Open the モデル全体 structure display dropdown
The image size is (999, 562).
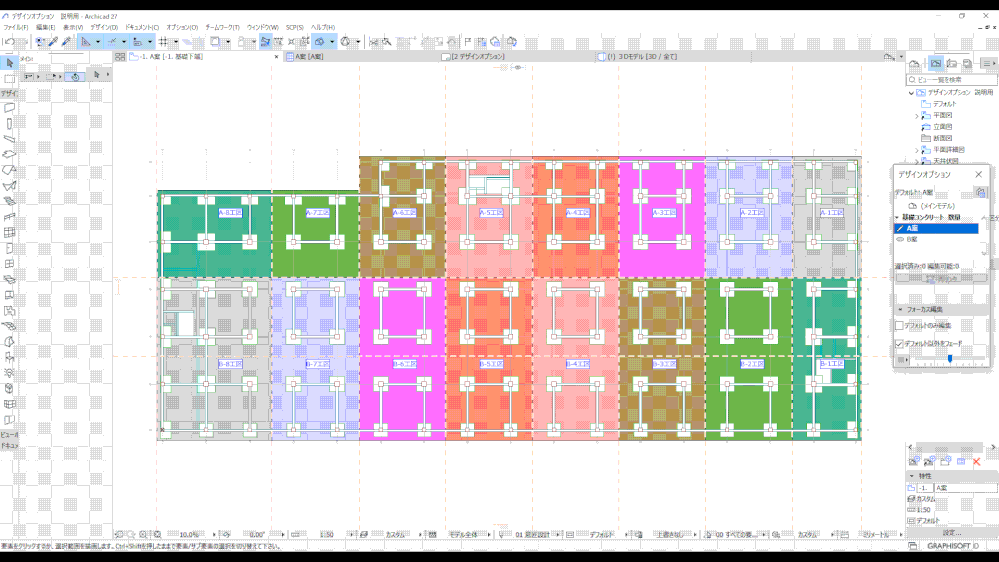click(x=489, y=535)
